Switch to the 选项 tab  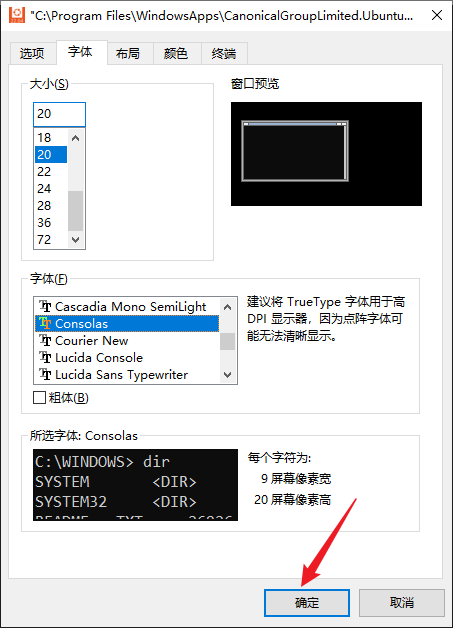pyautogui.click(x=32, y=53)
